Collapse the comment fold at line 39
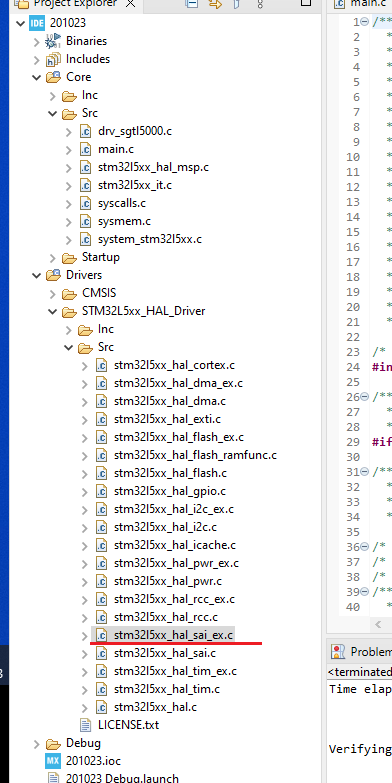This screenshot has height=783, width=392. (x=365, y=592)
